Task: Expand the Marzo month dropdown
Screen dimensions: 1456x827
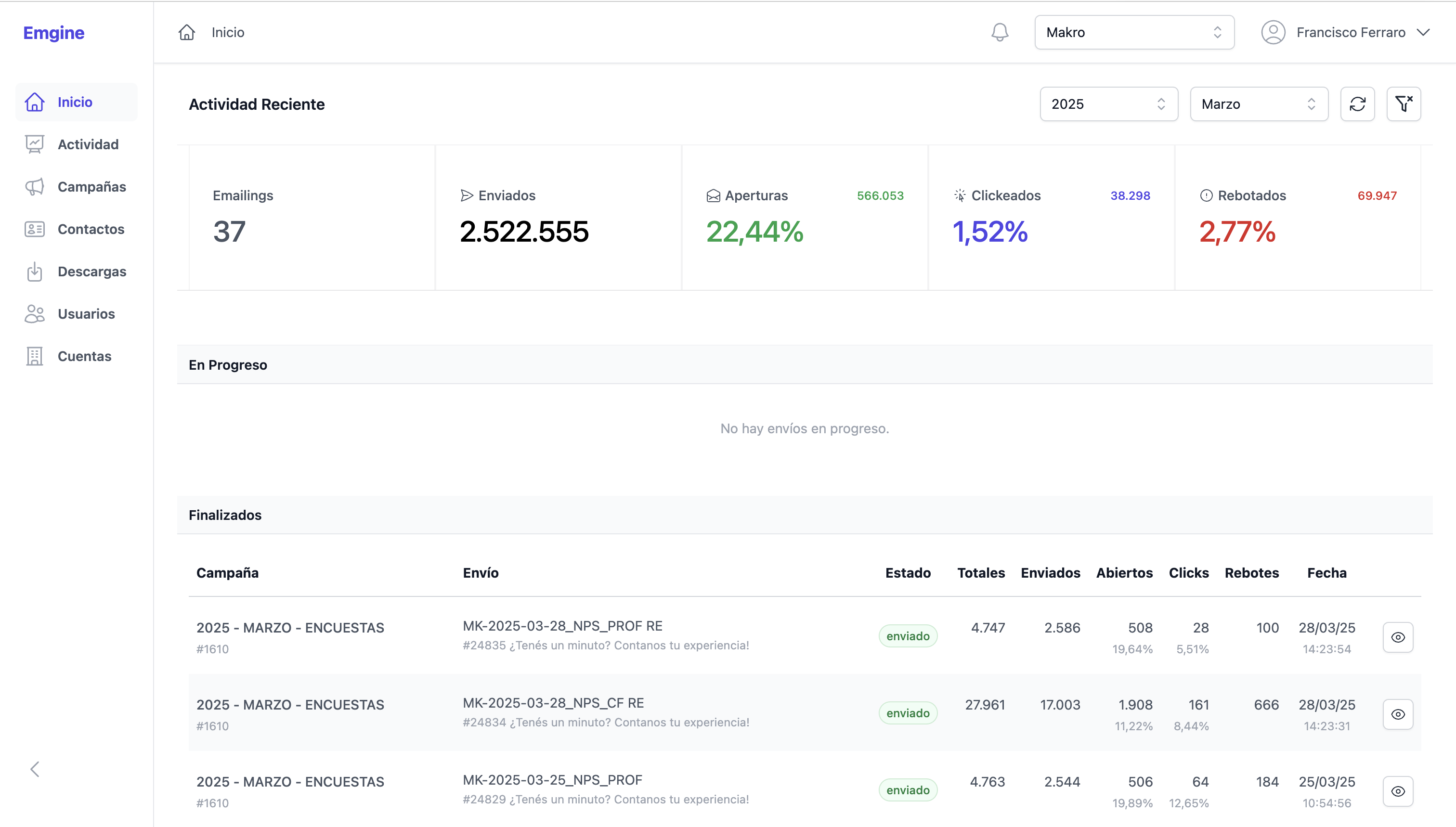Action: [x=1258, y=104]
